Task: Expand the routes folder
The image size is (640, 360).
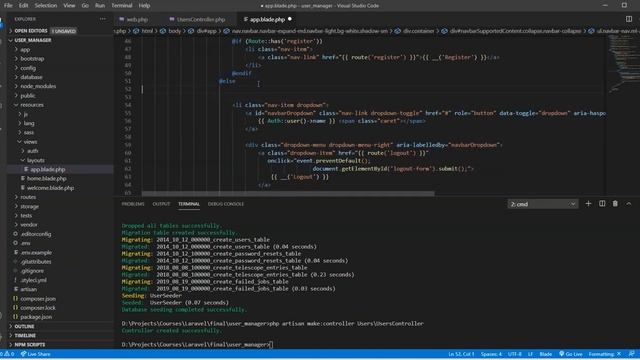Action: 28,197
